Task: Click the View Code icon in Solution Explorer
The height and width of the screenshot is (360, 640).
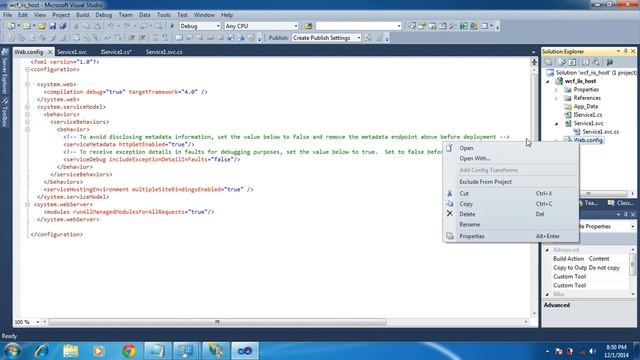Action: (x=586, y=62)
